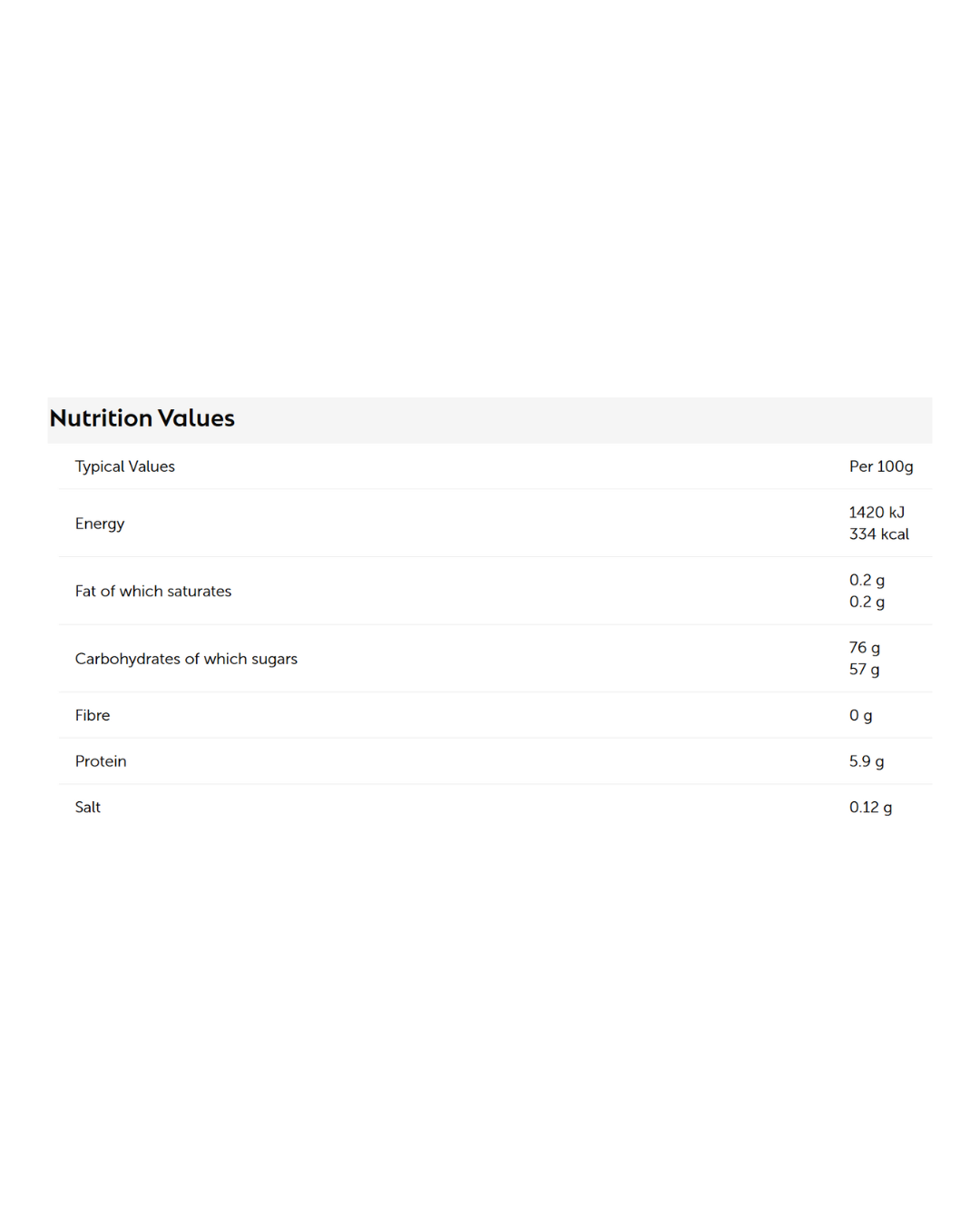The height and width of the screenshot is (1225, 980).
Task: Select the "Energy" row label
Action: click(100, 524)
